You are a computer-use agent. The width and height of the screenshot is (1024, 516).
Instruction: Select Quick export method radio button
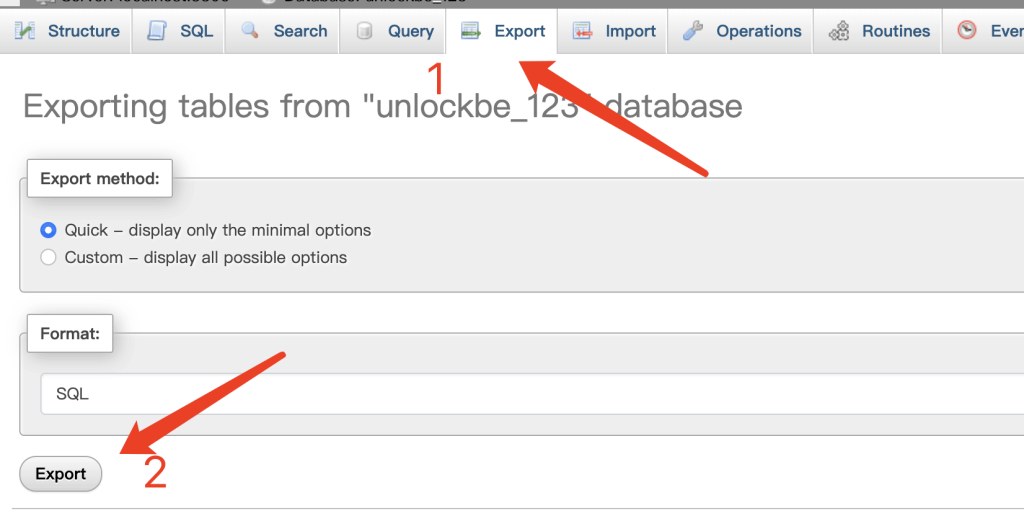48,230
